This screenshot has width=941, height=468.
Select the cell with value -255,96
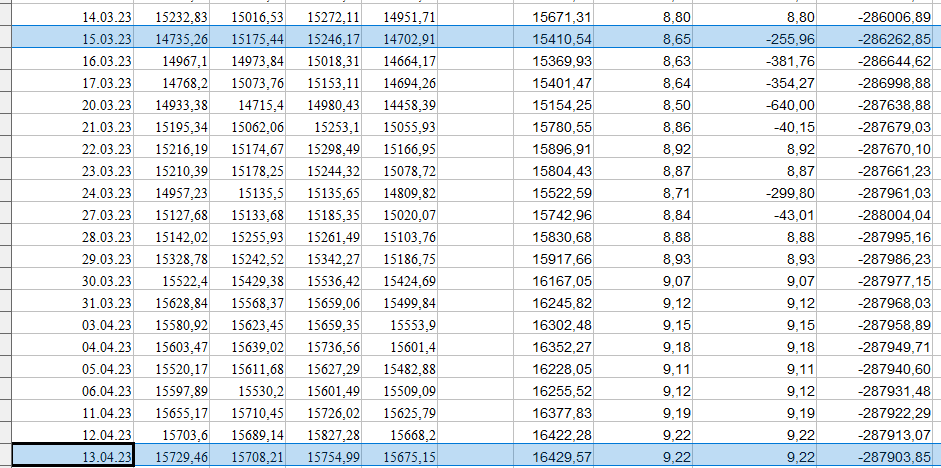click(x=787, y=38)
